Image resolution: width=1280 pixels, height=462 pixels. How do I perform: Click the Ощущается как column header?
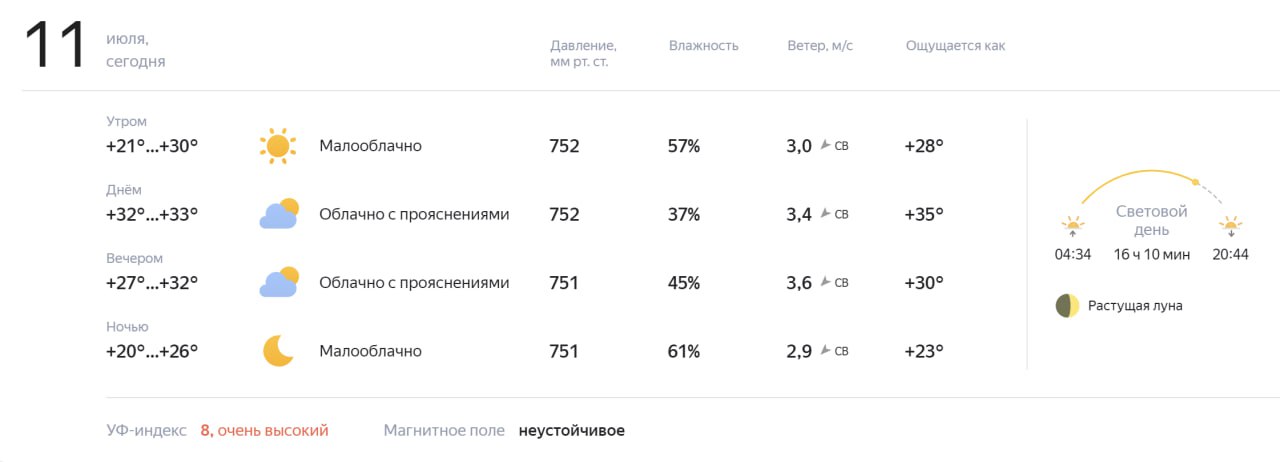[x=955, y=46]
